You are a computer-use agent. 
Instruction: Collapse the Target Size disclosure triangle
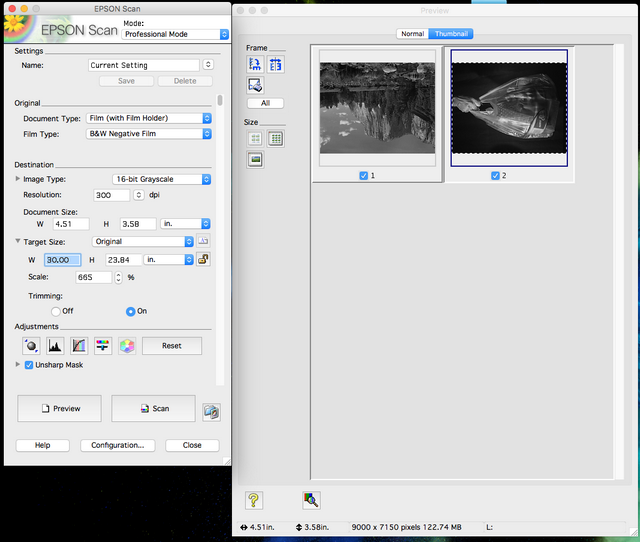click(18, 241)
